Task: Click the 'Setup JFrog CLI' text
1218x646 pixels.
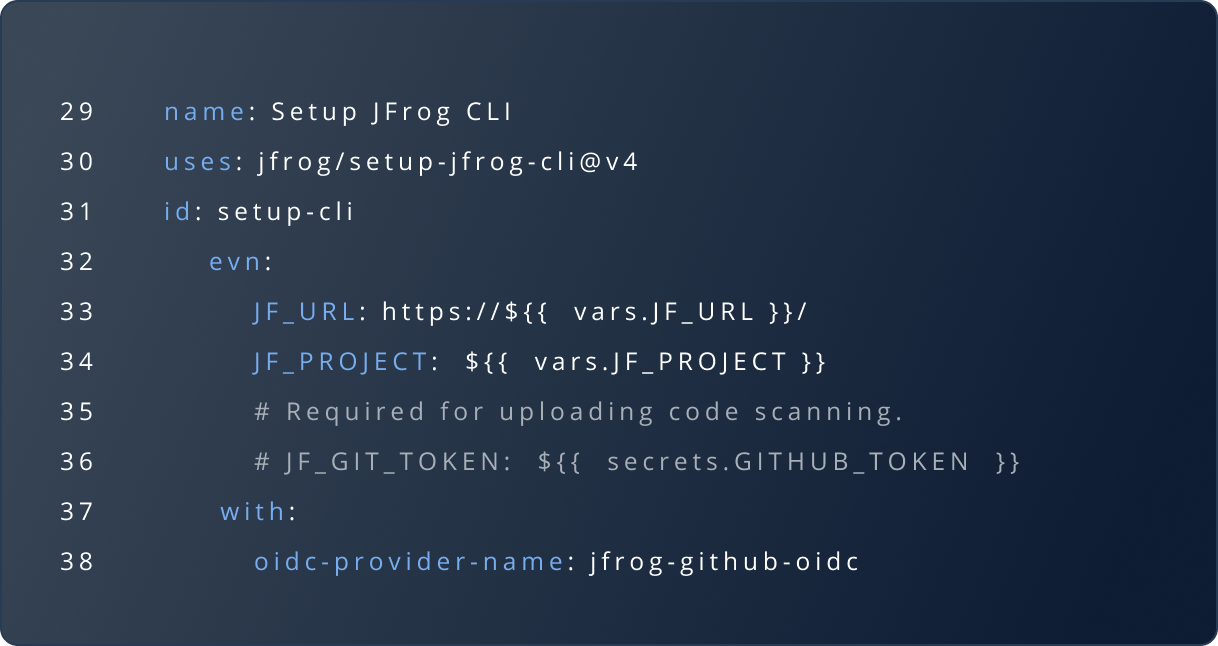Action: coord(392,112)
